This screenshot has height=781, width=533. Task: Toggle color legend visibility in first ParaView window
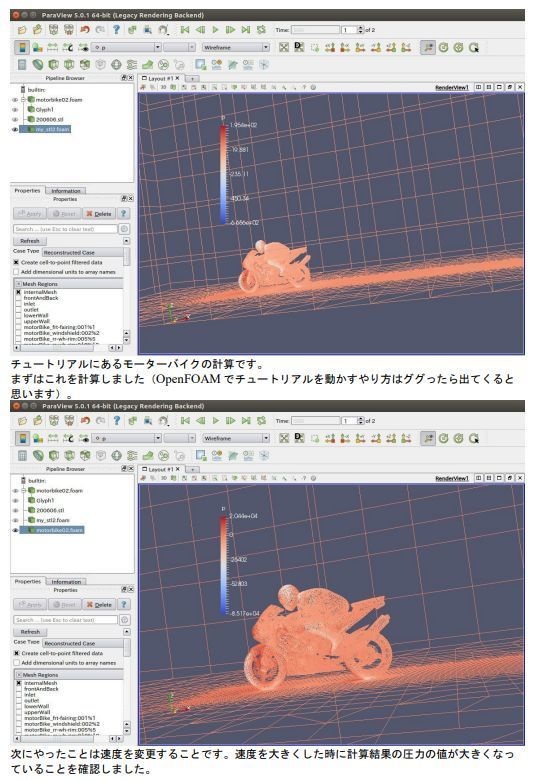tap(22, 47)
